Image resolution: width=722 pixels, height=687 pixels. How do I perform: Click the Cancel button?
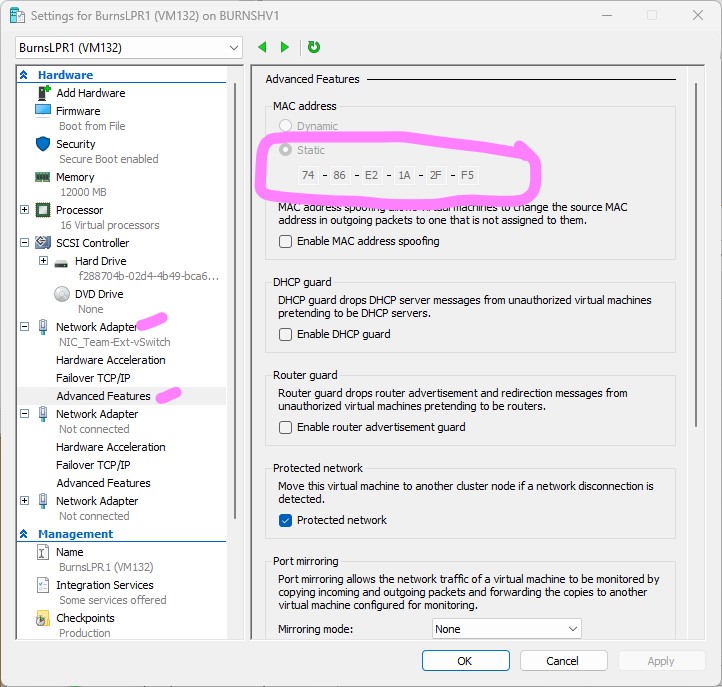pyautogui.click(x=563, y=661)
